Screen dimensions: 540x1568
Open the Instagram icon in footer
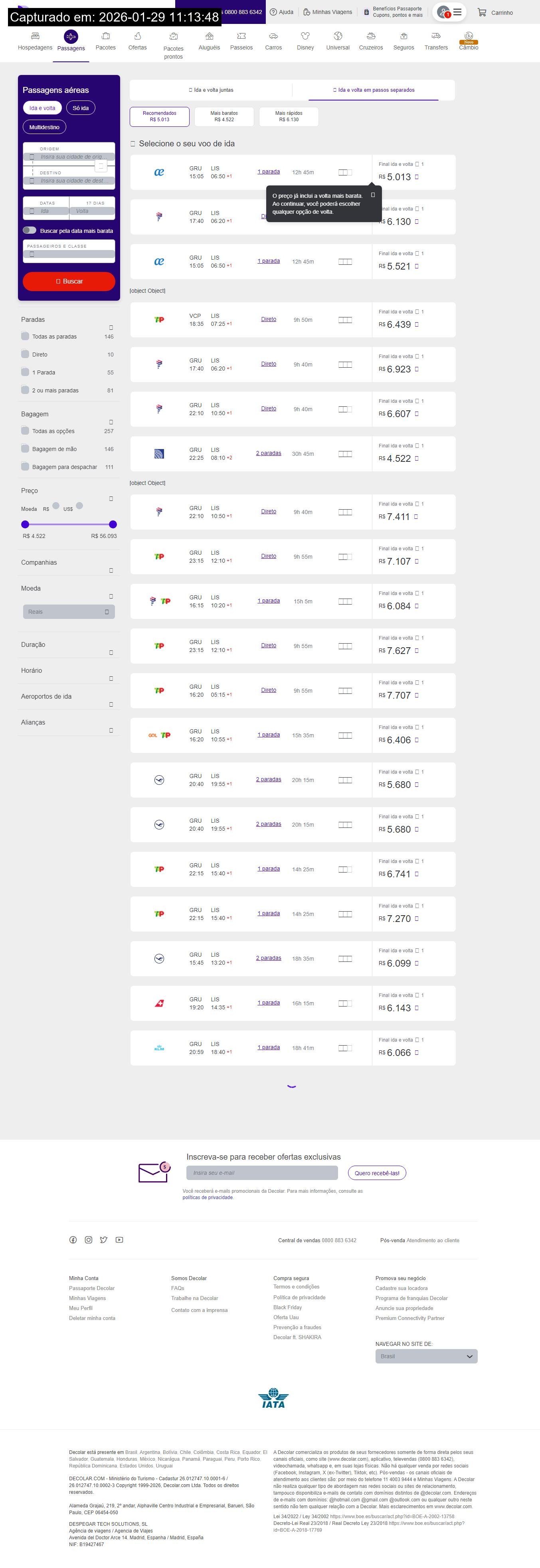88,1240
